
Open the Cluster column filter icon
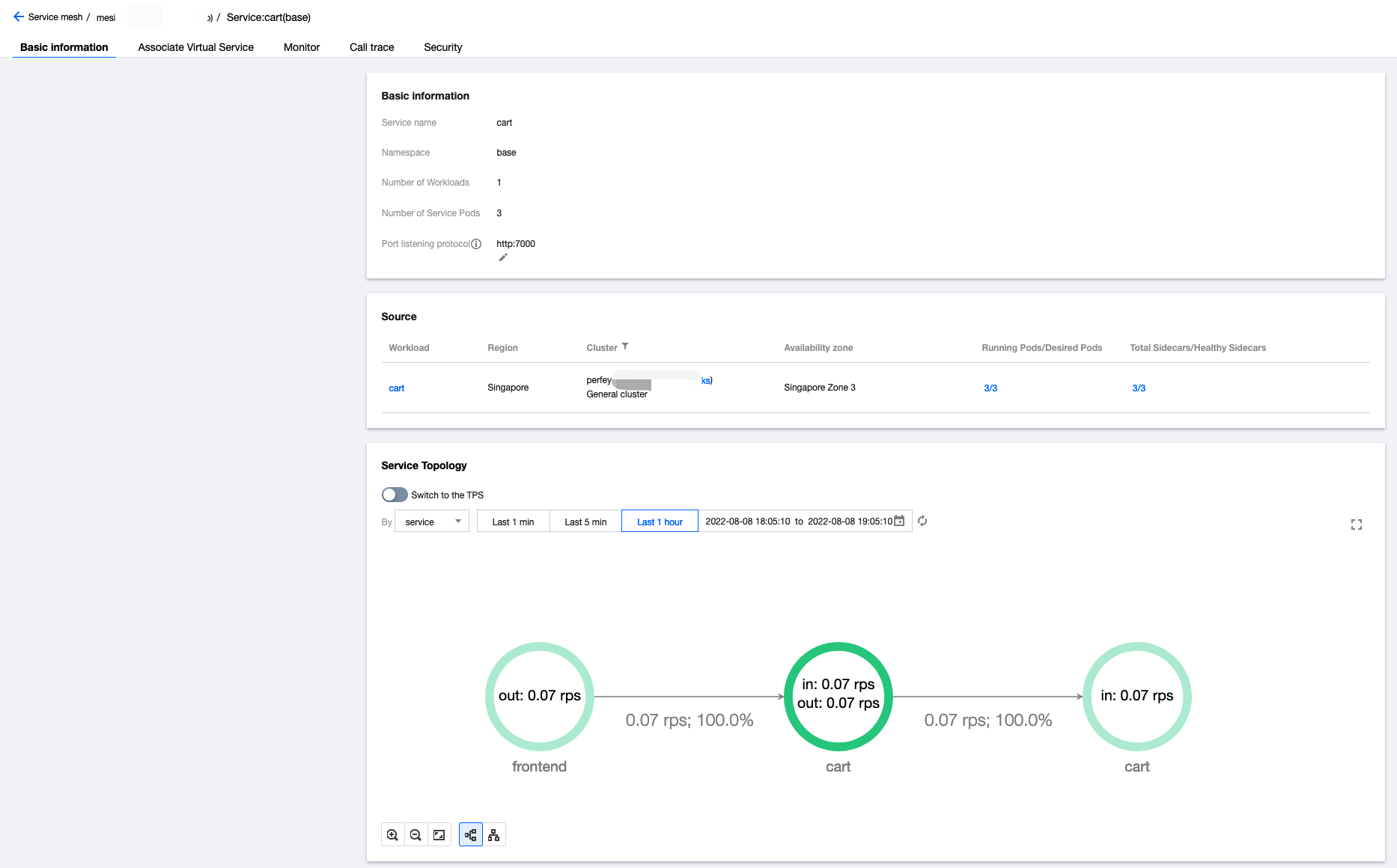[625, 346]
